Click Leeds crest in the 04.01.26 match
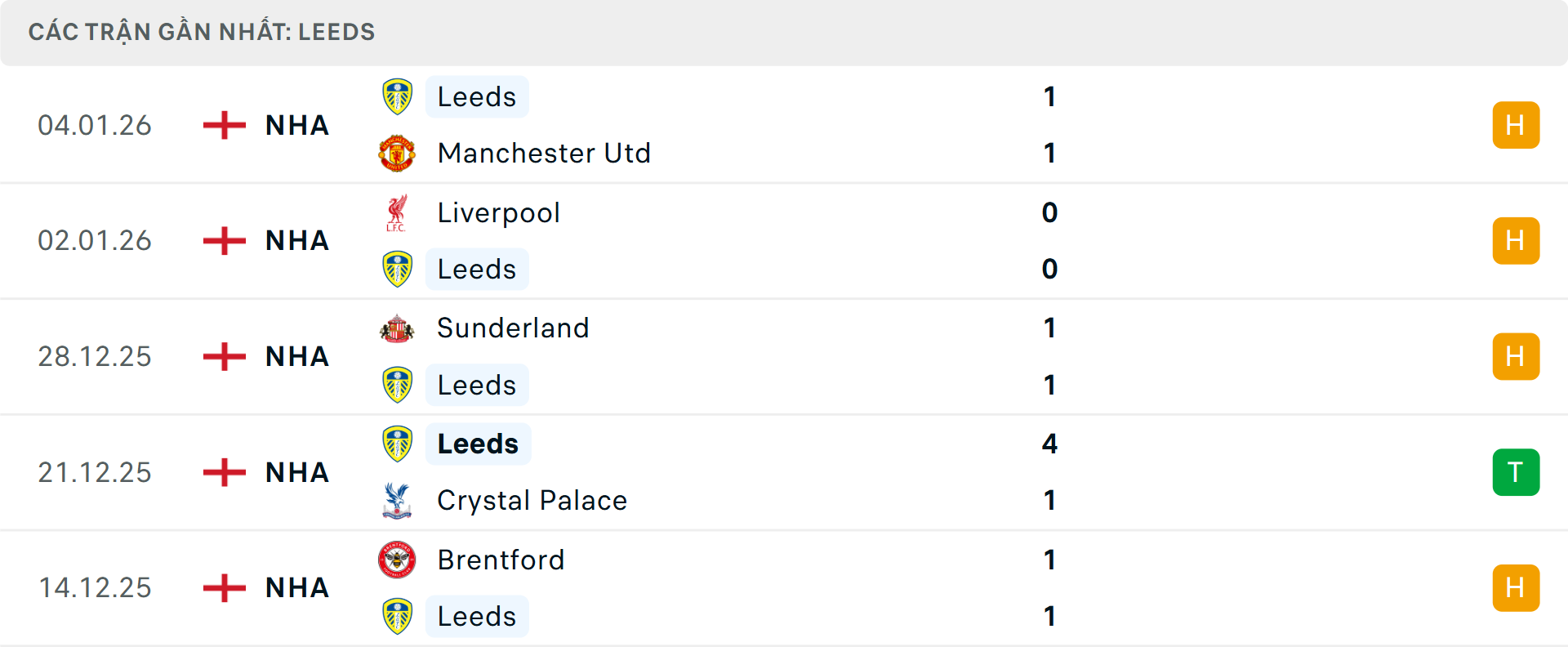 [397, 97]
